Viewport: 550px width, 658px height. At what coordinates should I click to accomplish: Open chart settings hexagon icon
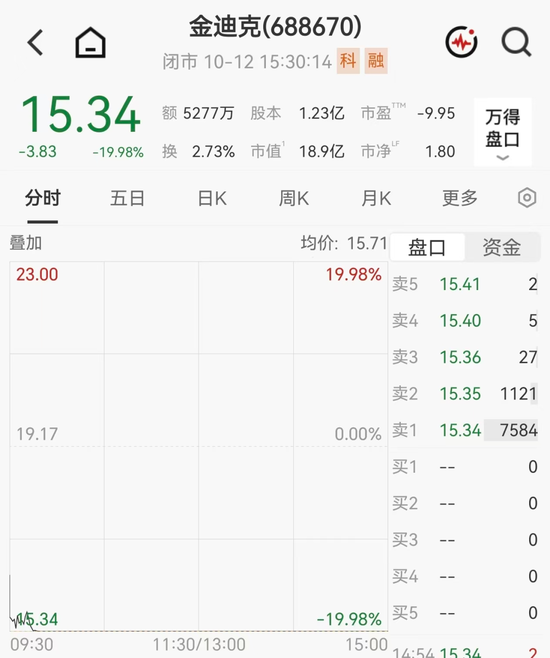(527, 198)
